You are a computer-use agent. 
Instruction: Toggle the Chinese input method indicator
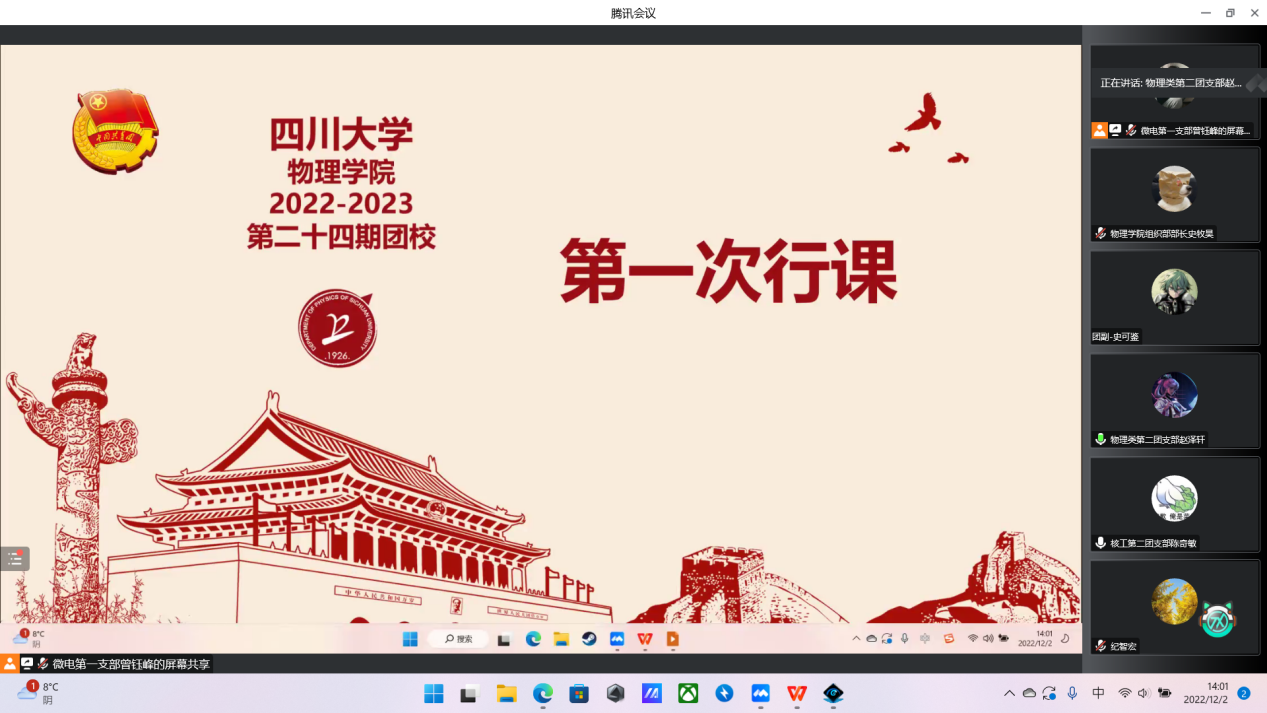point(1098,693)
